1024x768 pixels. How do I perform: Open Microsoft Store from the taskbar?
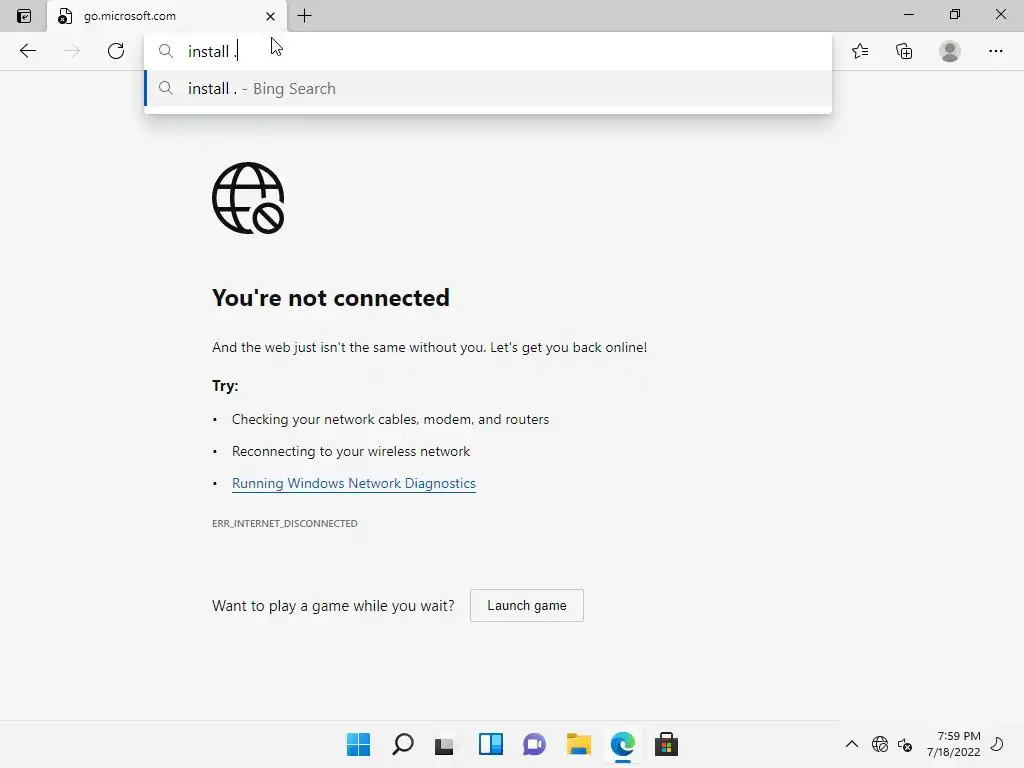[666, 744]
